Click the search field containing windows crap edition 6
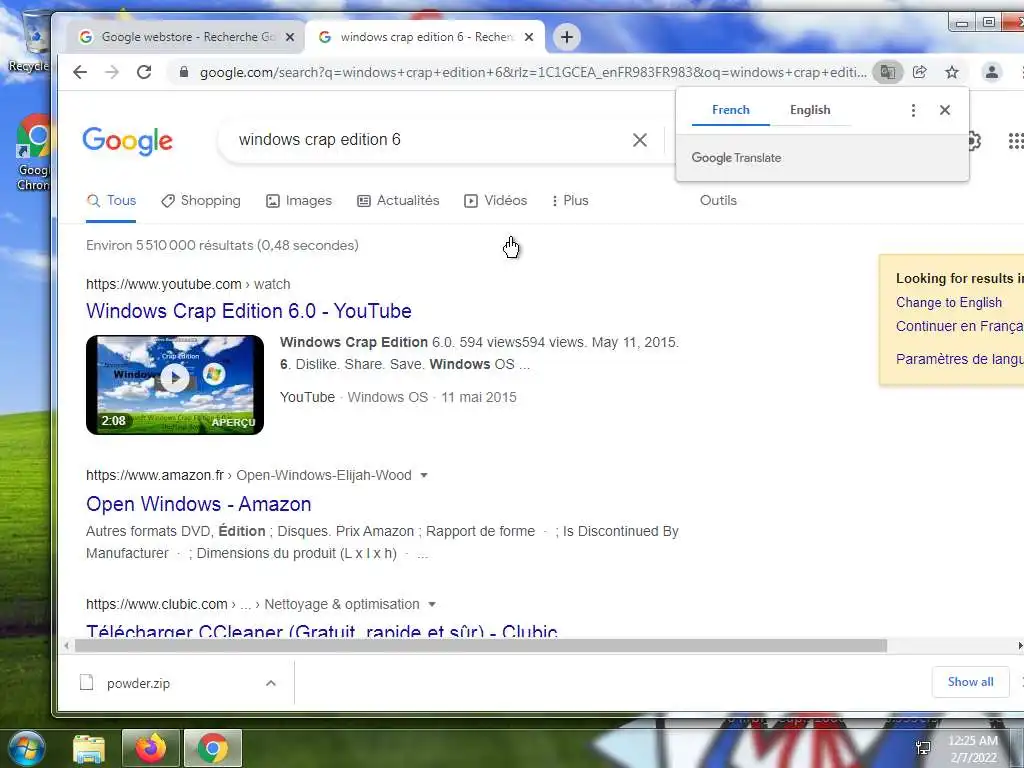1024x768 pixels. tap(424, 140)
